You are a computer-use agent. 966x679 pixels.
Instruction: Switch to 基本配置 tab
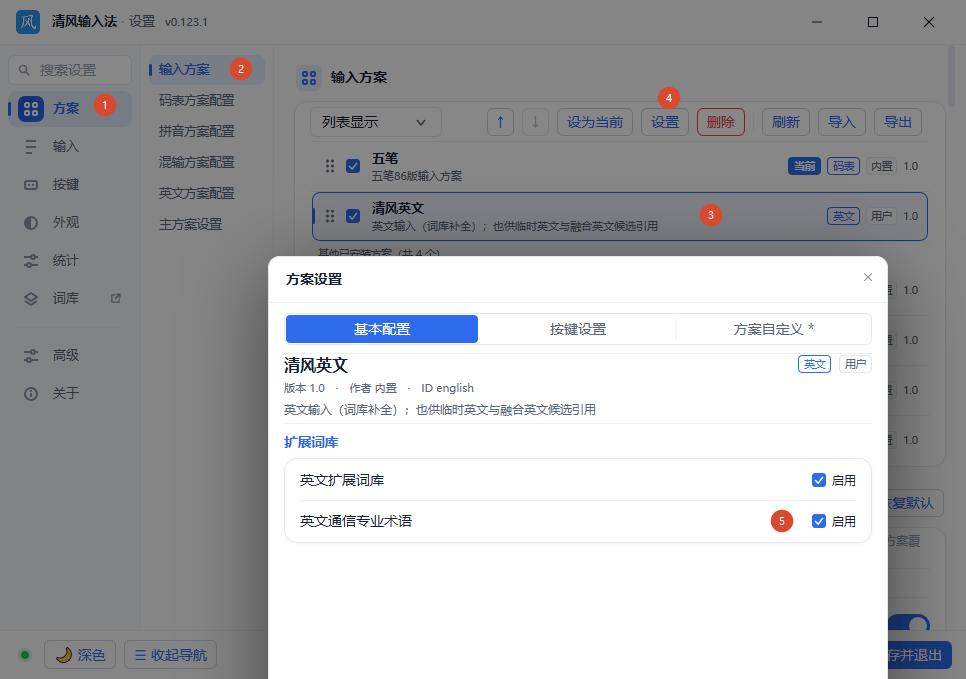[382, 329]
